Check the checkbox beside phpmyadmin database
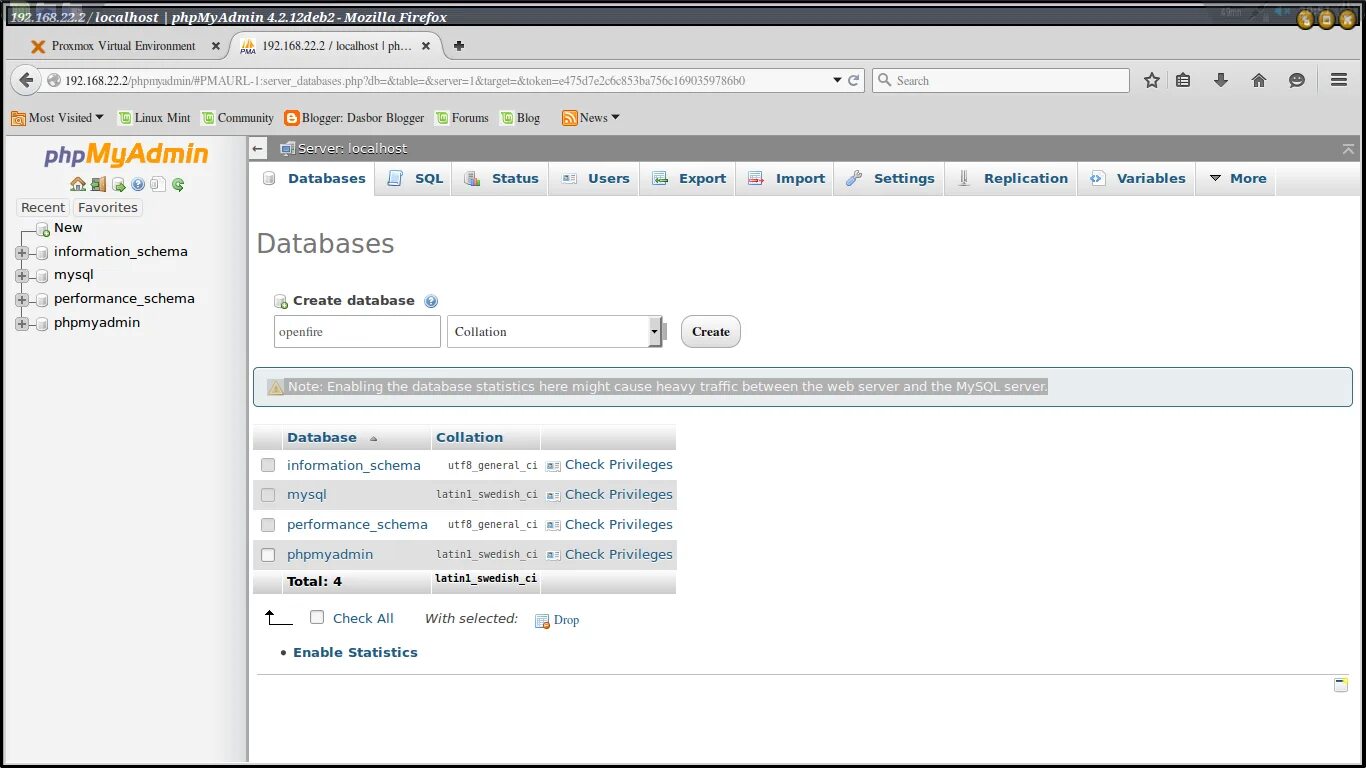The height and width of the screenshot is (768, 1366). 268,554
